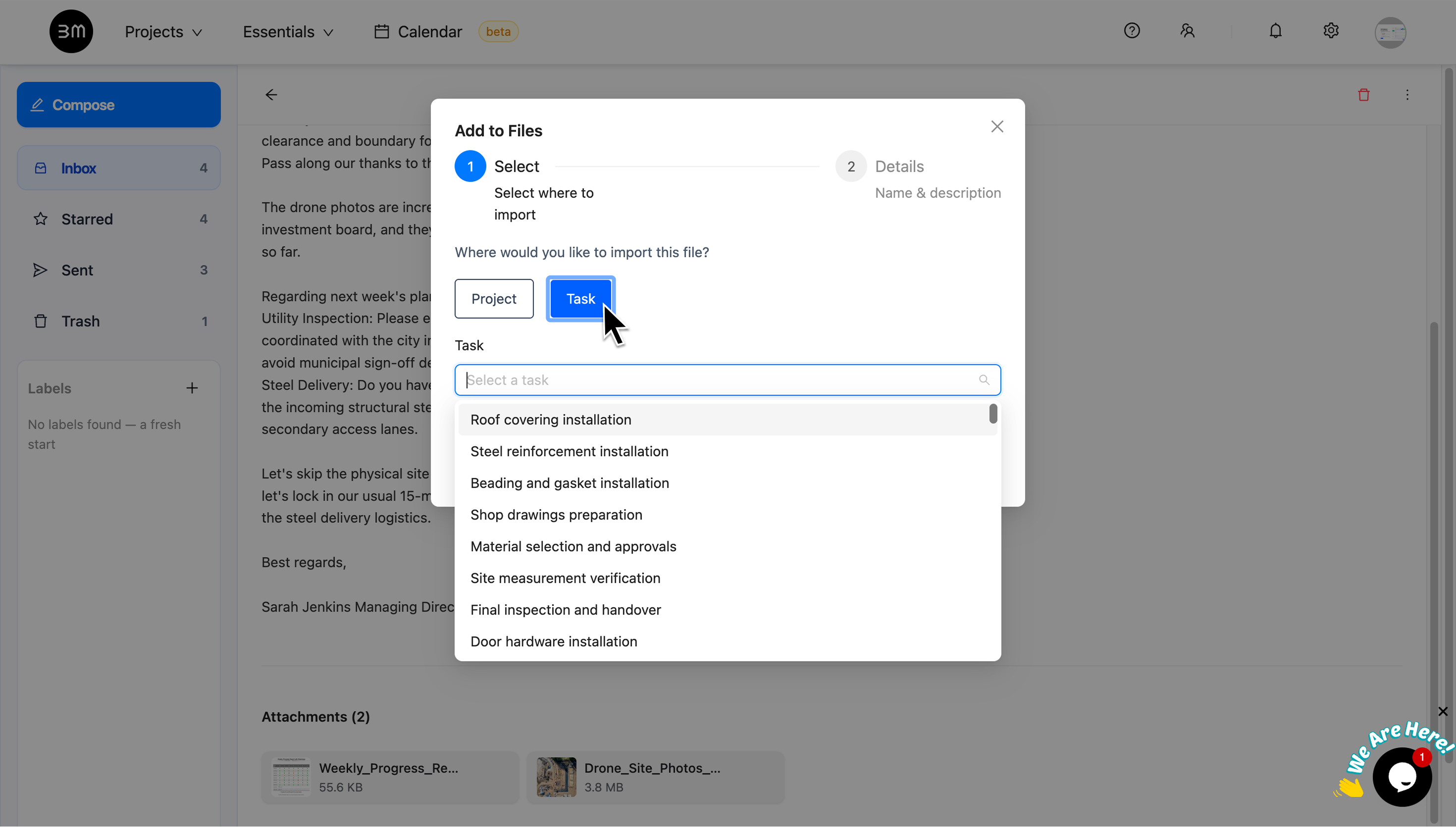Click the Compose button
This screenshot has width=1456, height=827.
119,104
